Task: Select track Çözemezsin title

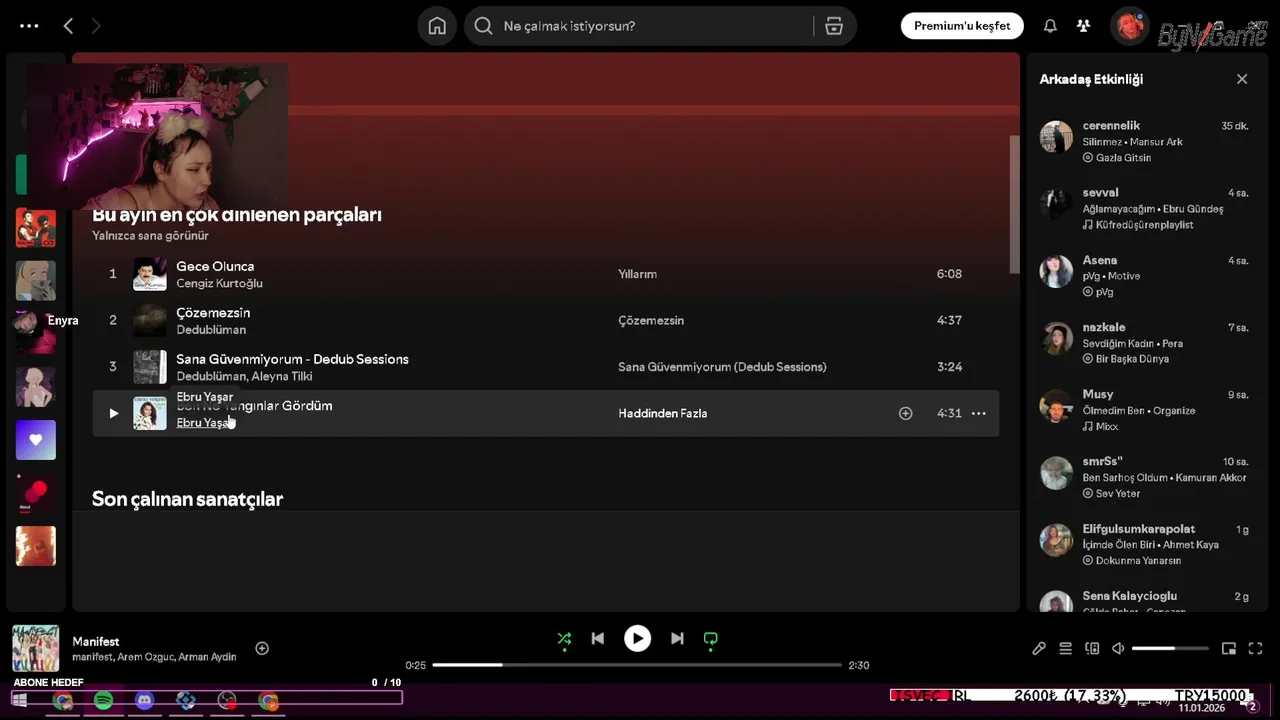Action: point(213,313)
